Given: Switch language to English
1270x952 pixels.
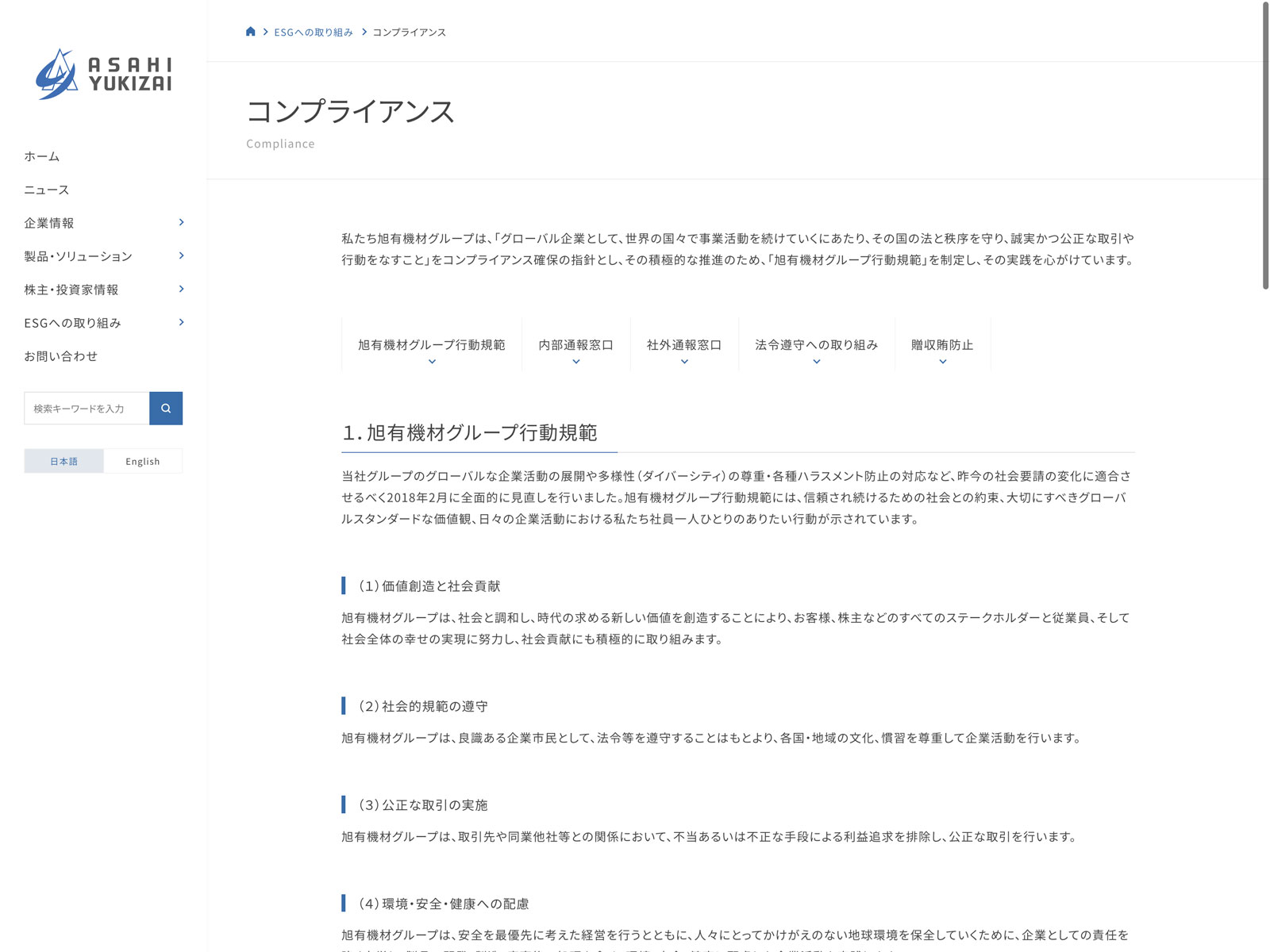Looking at the screenshot, I should 143,461.
